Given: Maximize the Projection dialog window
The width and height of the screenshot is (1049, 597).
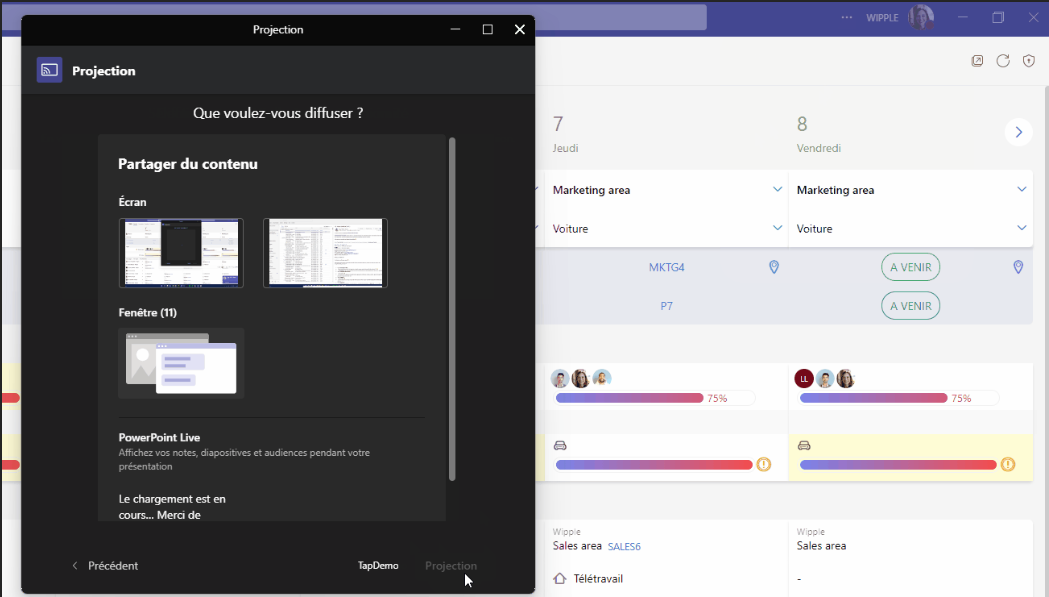Looking at the screenshot, I should [488, 29].
